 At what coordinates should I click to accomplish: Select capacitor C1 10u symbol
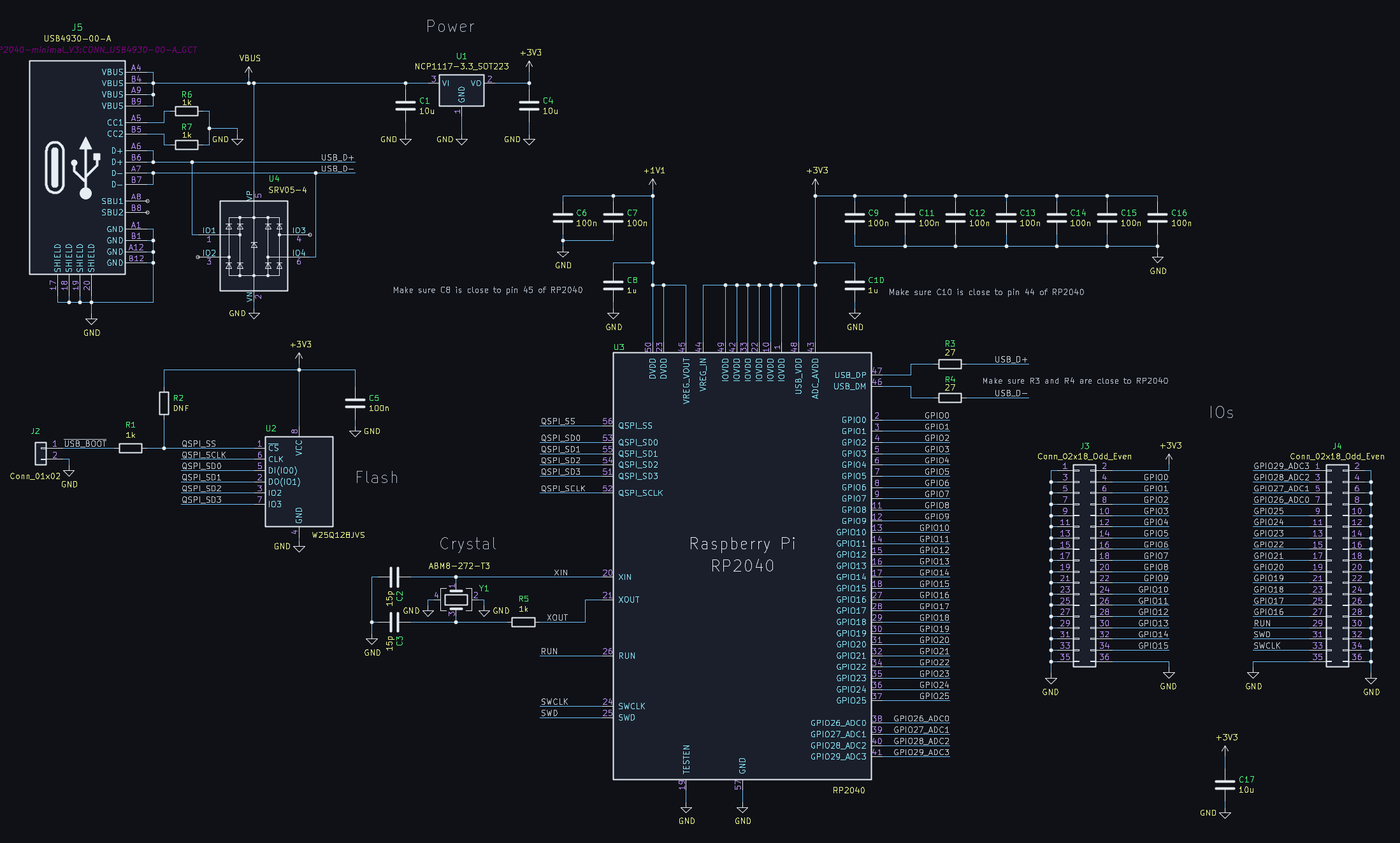[405, 106]
